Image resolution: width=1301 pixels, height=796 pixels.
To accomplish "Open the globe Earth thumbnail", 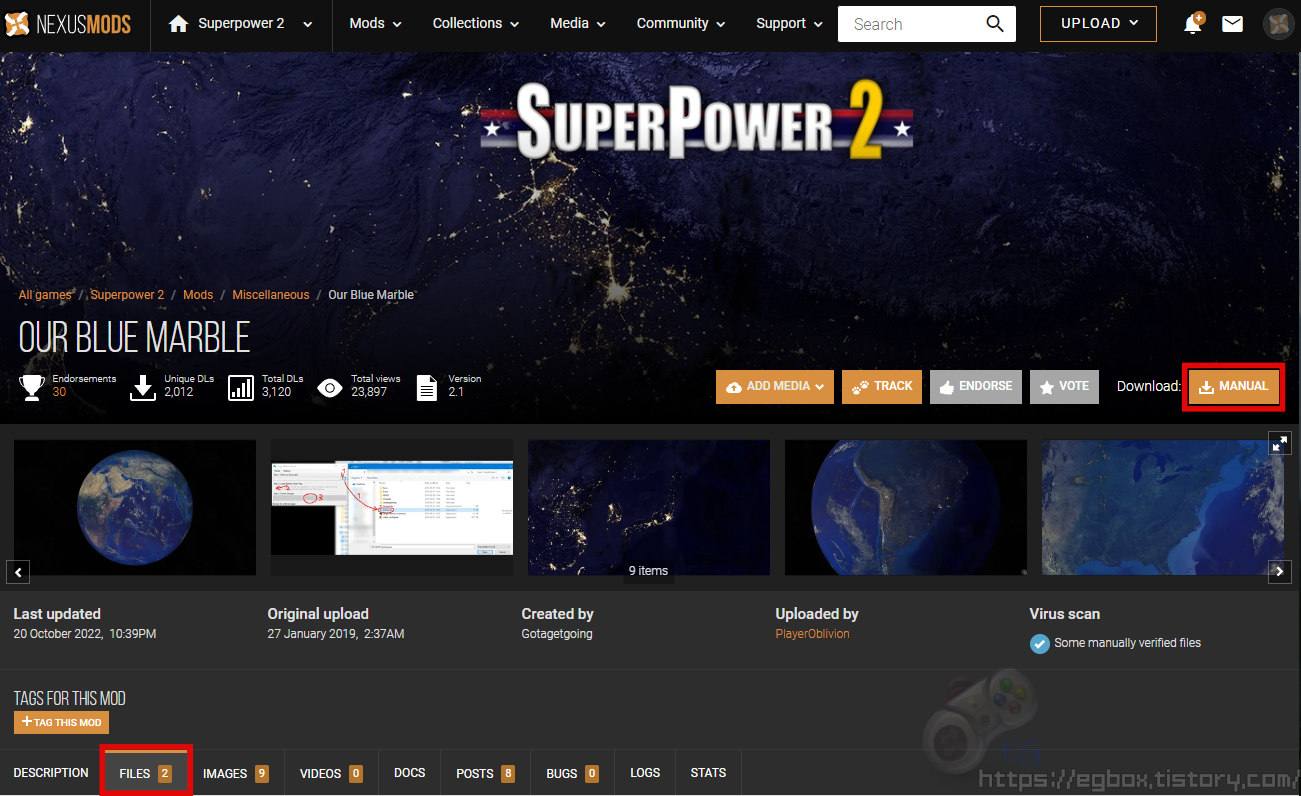I will (x=135, y=508).
